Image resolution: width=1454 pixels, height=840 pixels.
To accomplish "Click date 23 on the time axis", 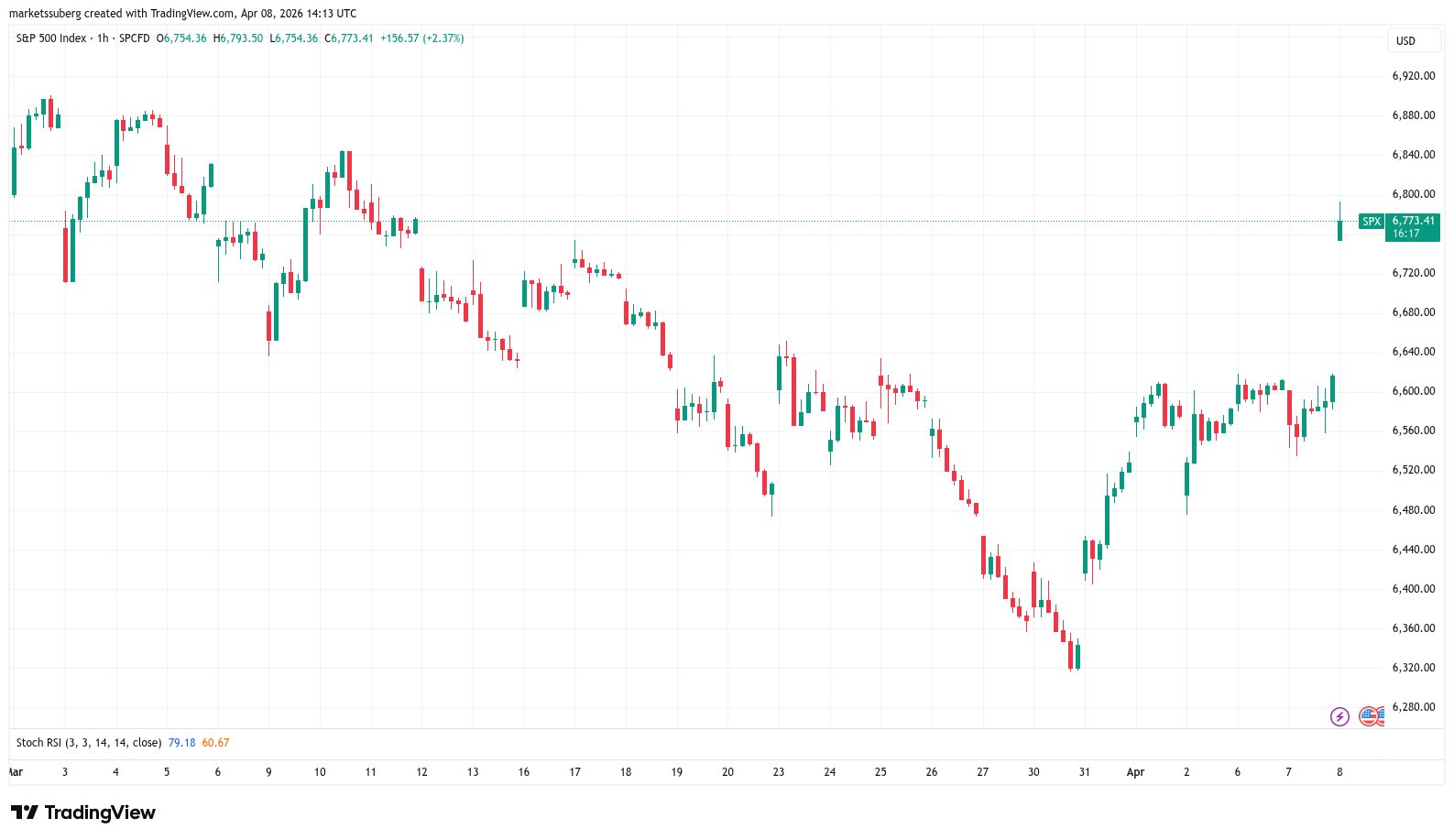I will (779, 772).
